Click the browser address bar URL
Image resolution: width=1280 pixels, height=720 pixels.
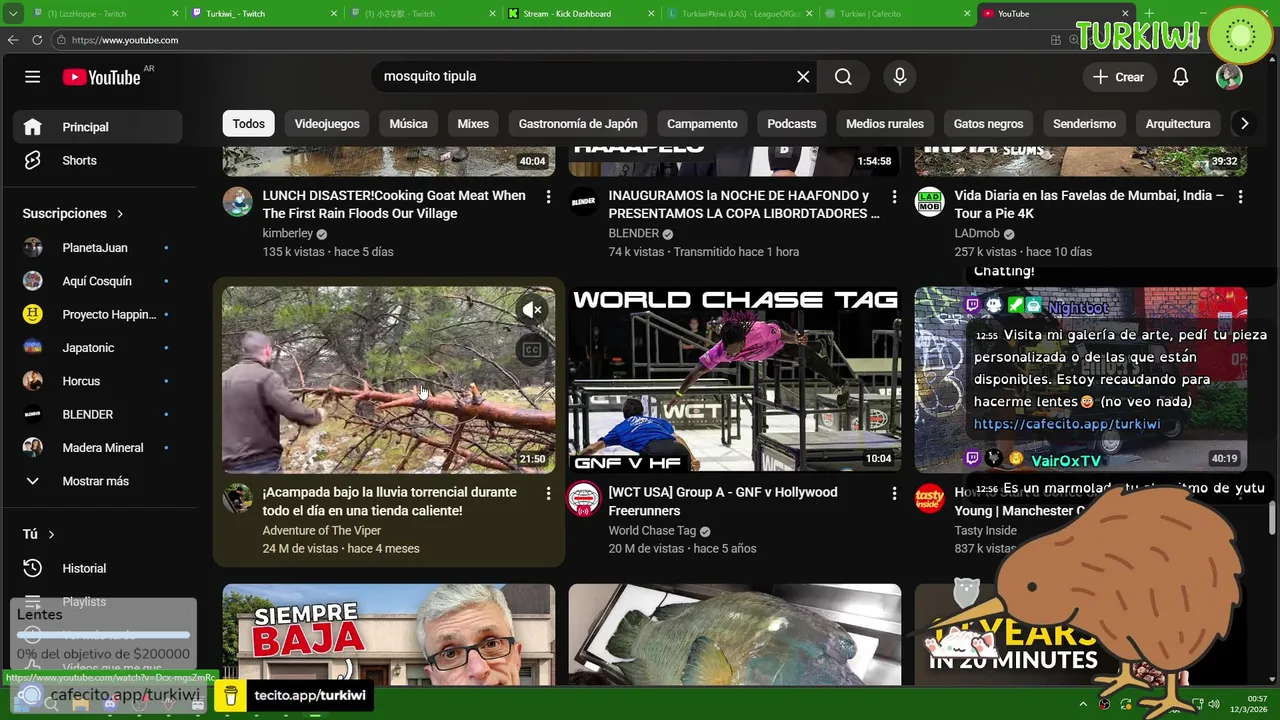tap(125, 40)
